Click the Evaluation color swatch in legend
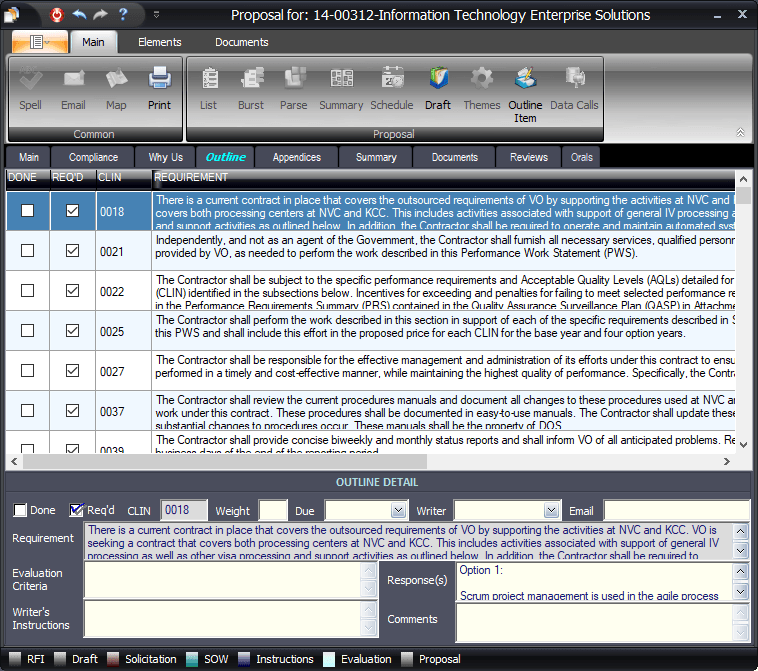The image size is (758, 671). 329,659
